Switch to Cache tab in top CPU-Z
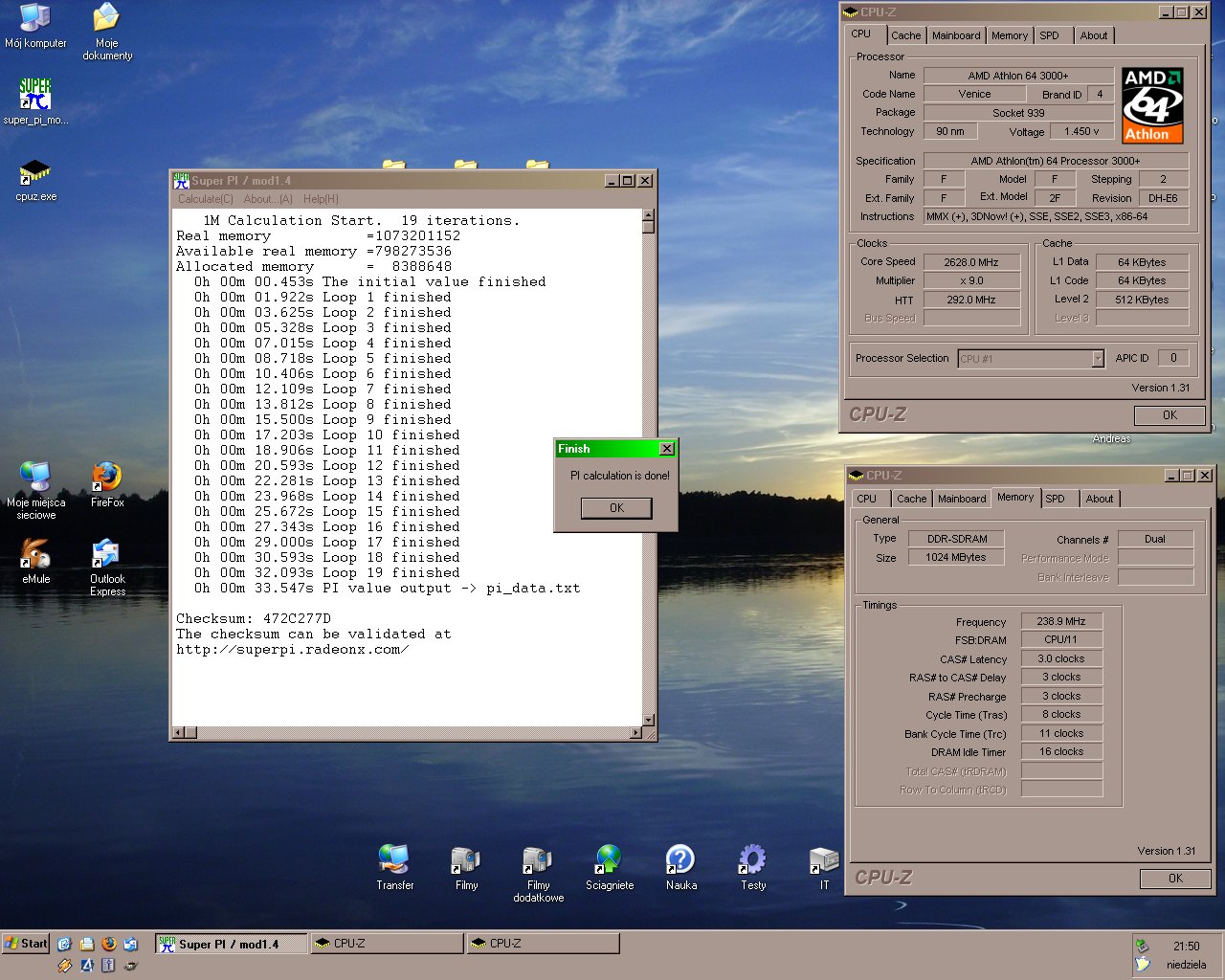1225x980 pixels. point(905,35)
